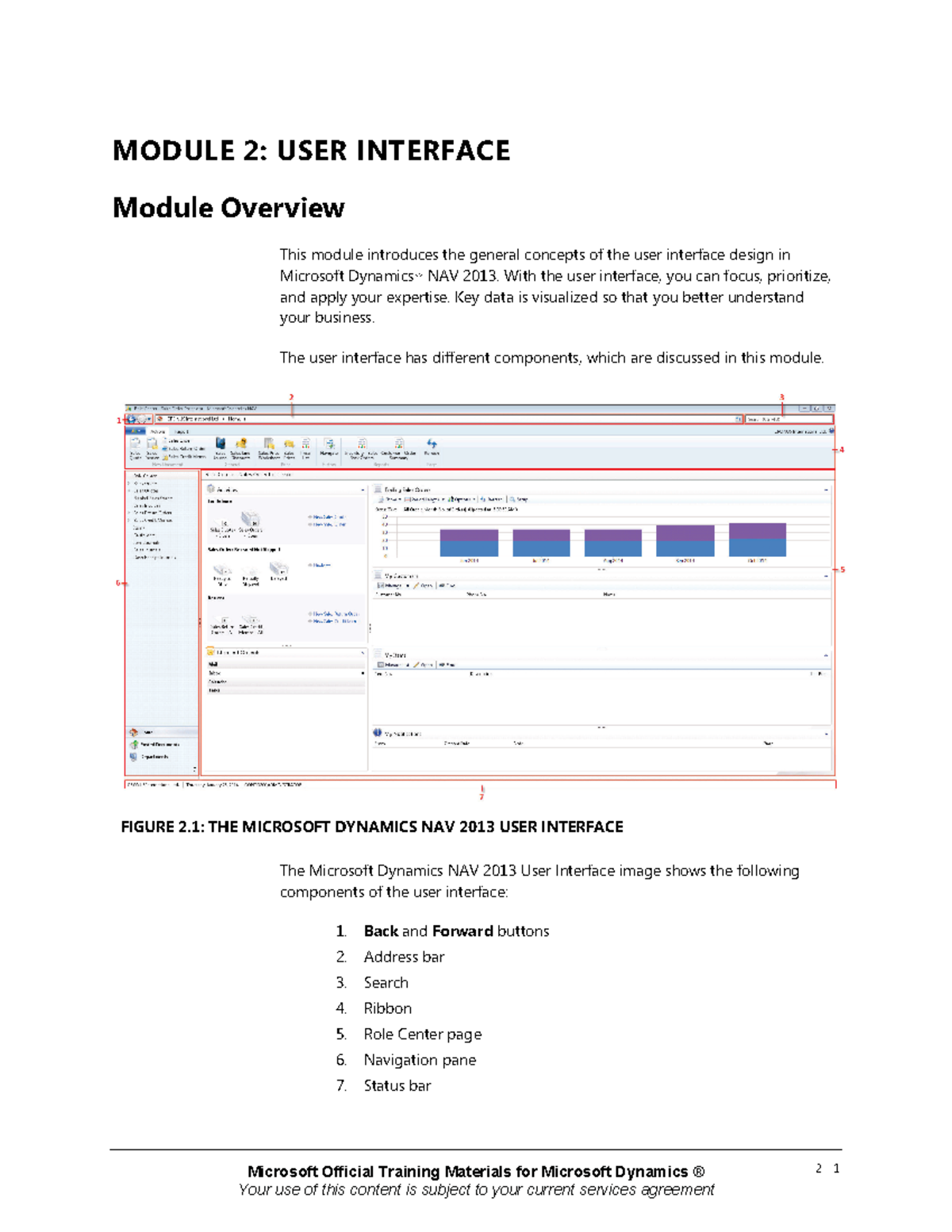Viewport: 952px width, 1232px height.
Task: Open the blue application menu
Action: 135,430
